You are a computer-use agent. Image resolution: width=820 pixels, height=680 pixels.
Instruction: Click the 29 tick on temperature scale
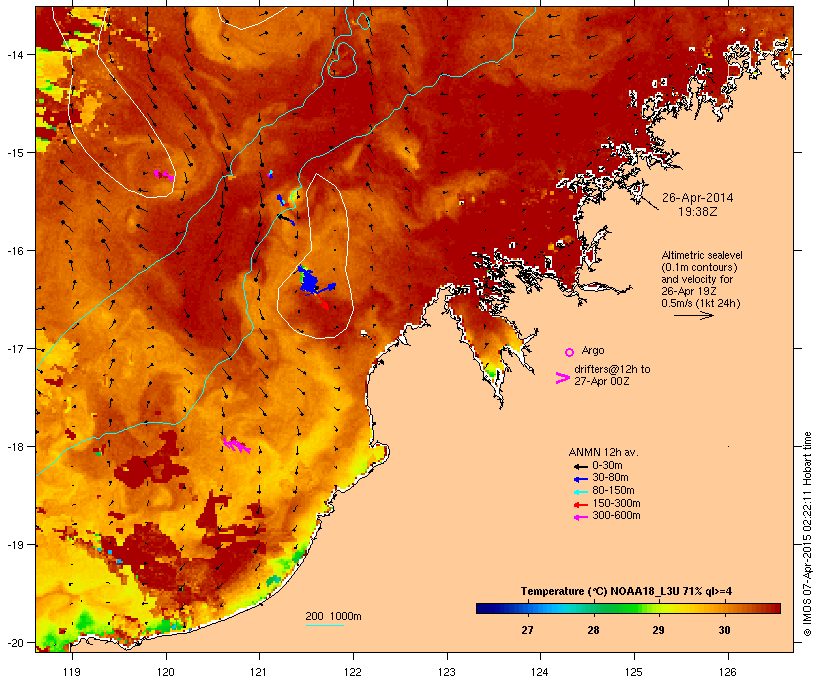[x=658, y=630]
